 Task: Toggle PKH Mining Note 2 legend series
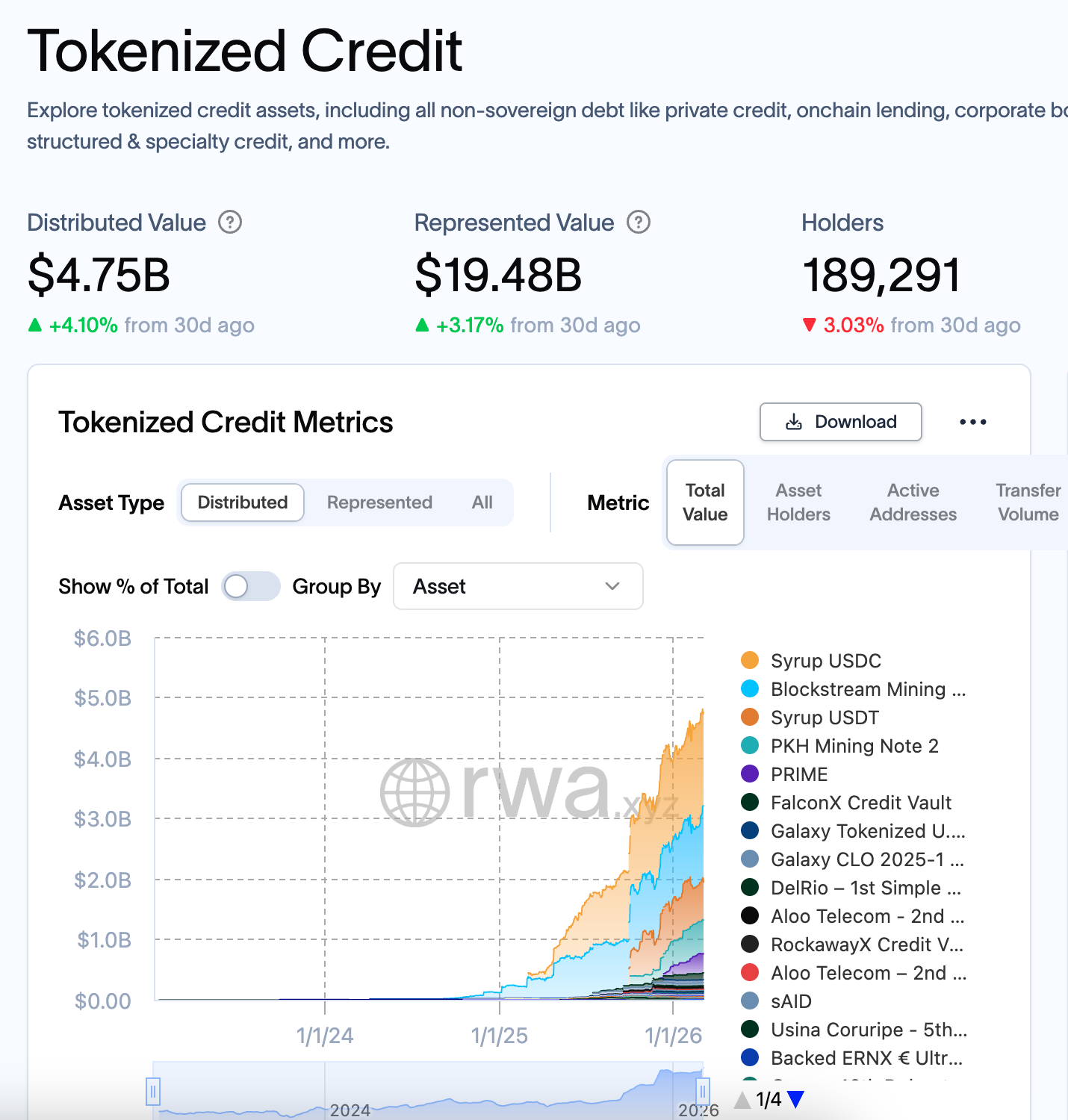[840, 746]
